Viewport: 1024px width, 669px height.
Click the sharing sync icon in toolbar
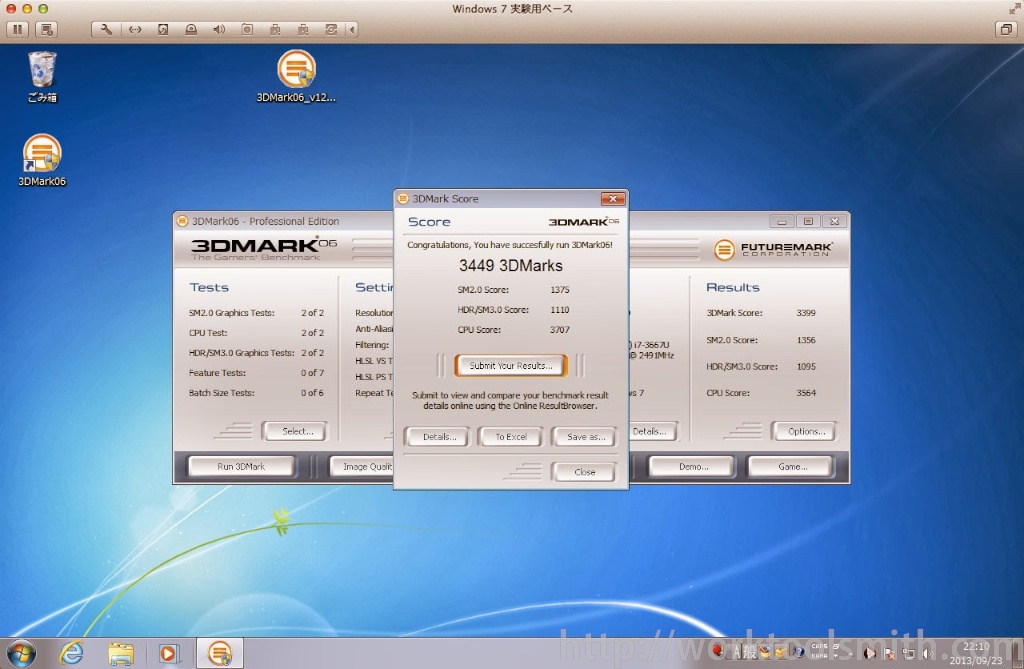click(332, 29)
